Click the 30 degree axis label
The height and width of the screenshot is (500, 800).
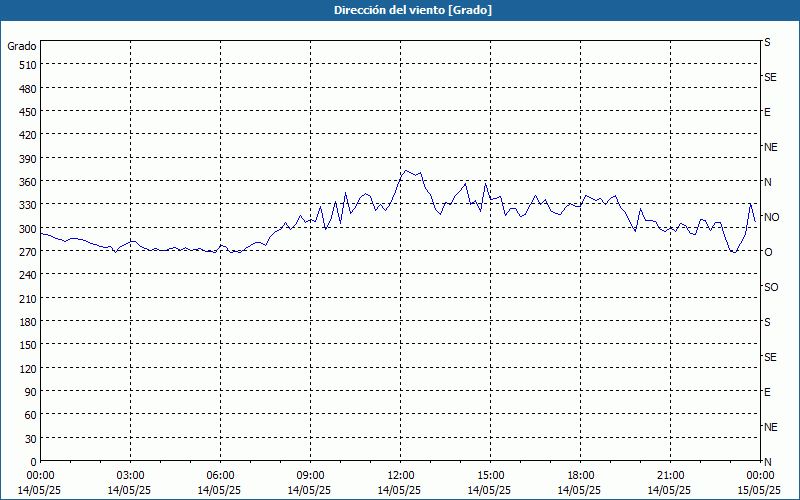tap(31, 439)
